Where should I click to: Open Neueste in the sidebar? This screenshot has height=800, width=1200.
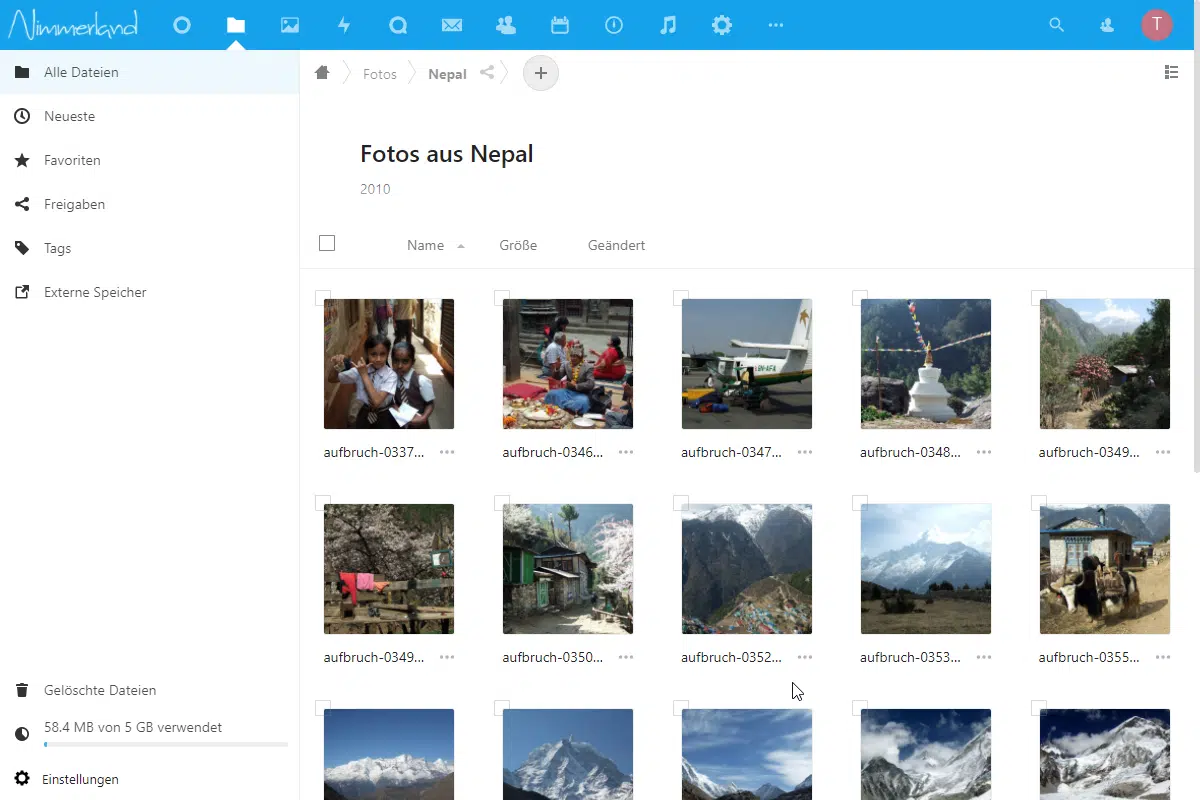click(x=150, y=116)
